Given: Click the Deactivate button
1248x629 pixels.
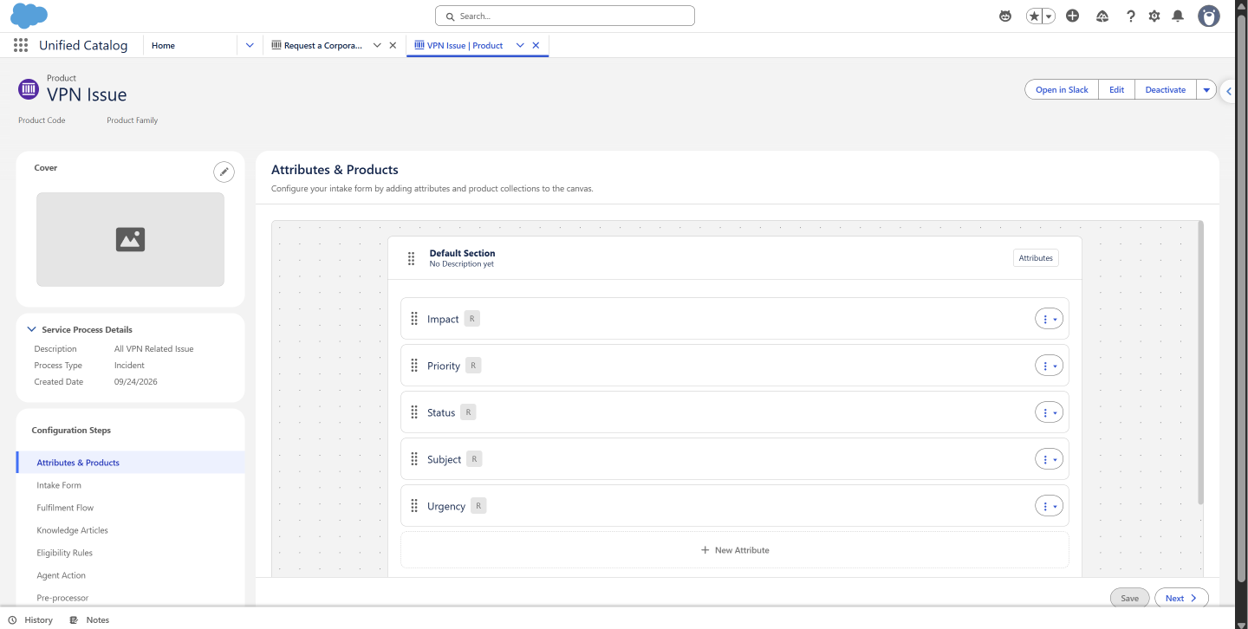Looking at the screenshot, I should click(x=1165, y=90).
